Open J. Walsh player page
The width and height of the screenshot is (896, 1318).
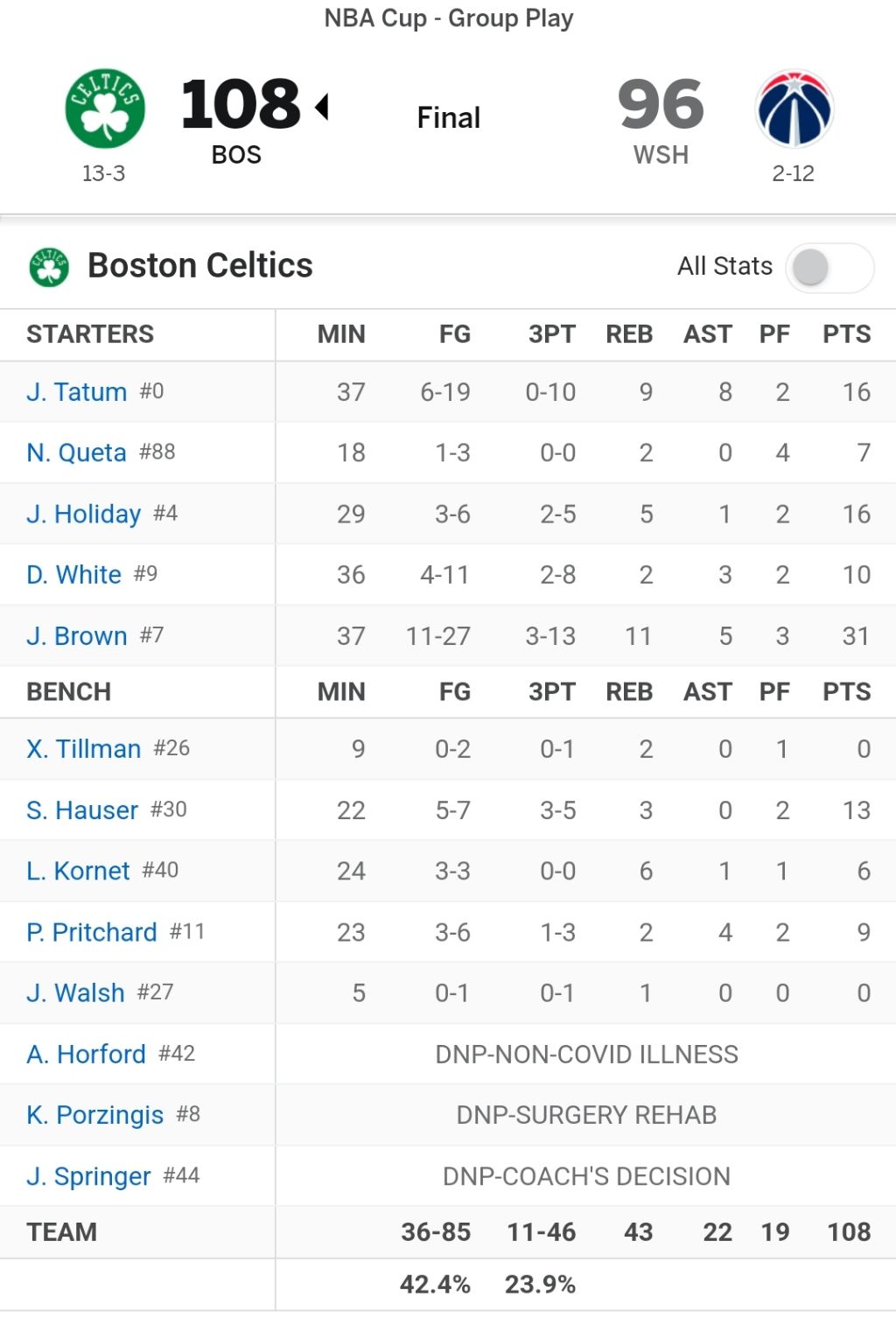click(x=75, y=992)
